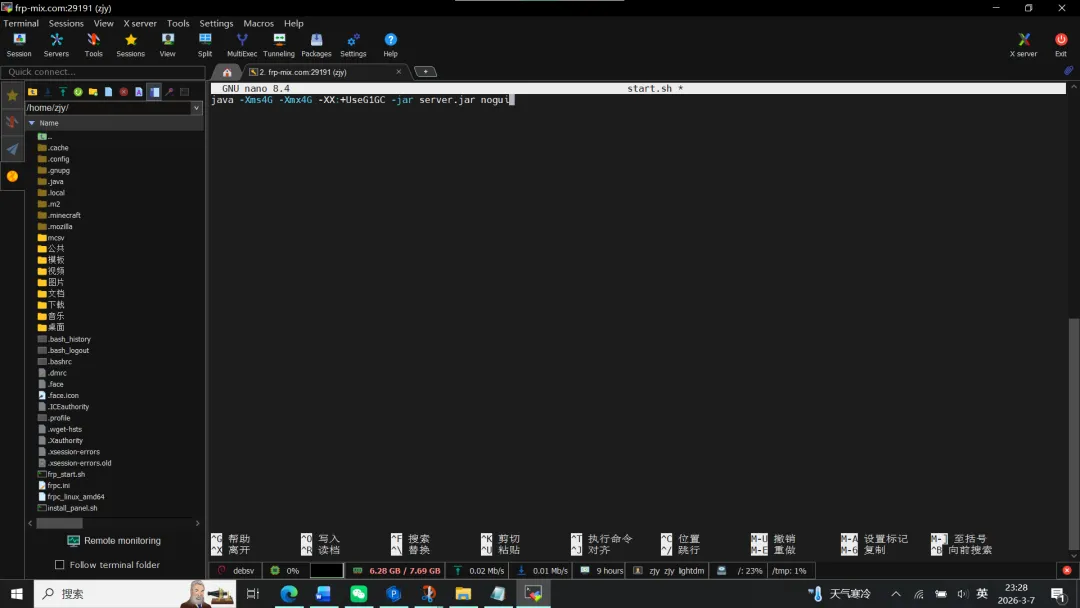Click the Tools toolbar icon
The height and width of the screenshot is (608, 1080).
tap(94, 45)
